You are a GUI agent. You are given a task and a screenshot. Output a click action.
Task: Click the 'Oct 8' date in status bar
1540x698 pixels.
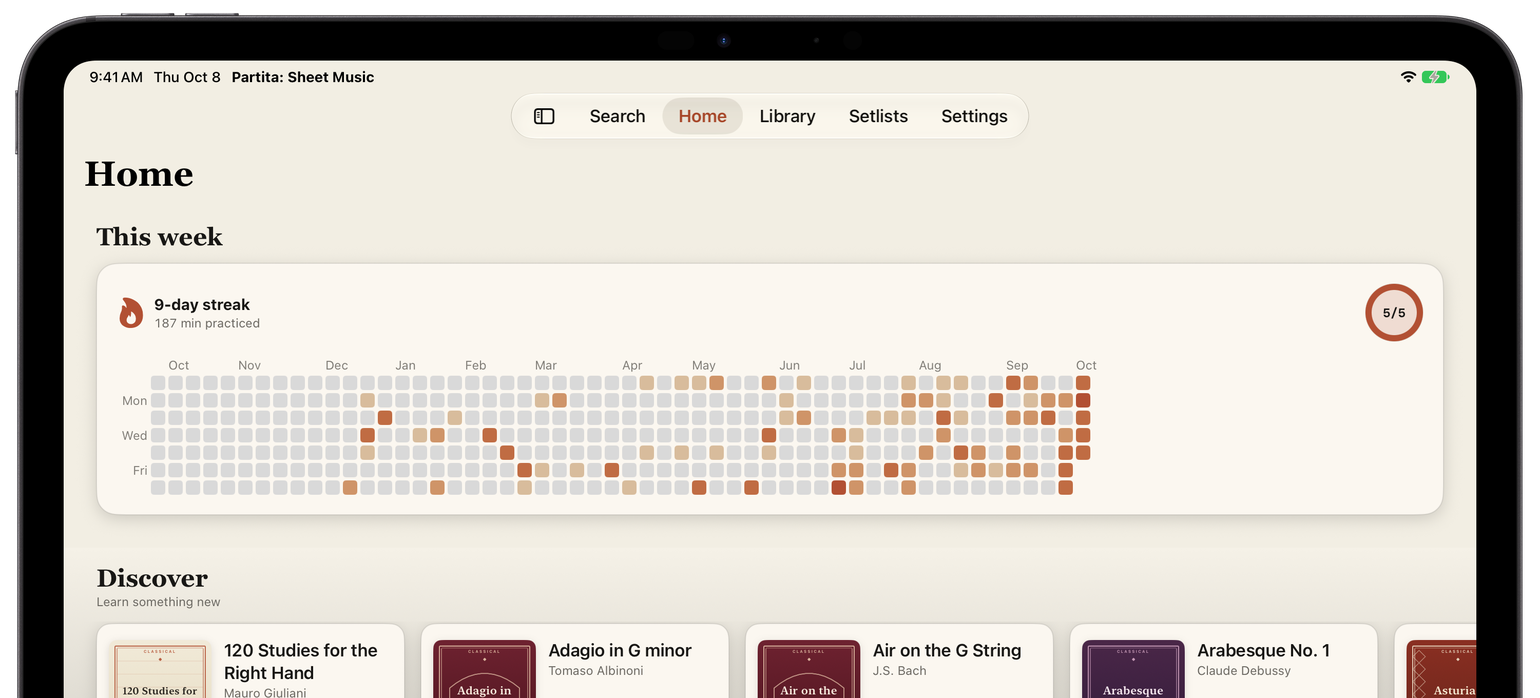pyautogui.click(x=202, y=77)
